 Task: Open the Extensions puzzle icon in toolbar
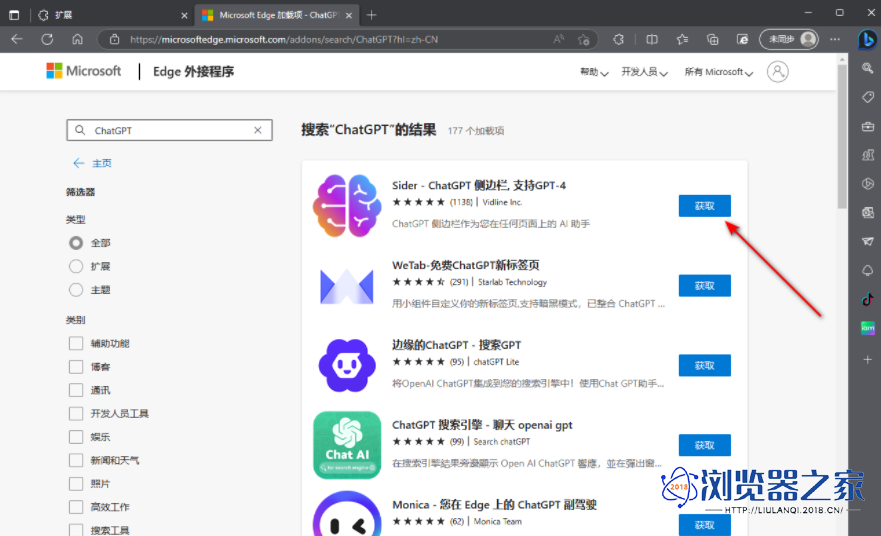click(619, 39)
